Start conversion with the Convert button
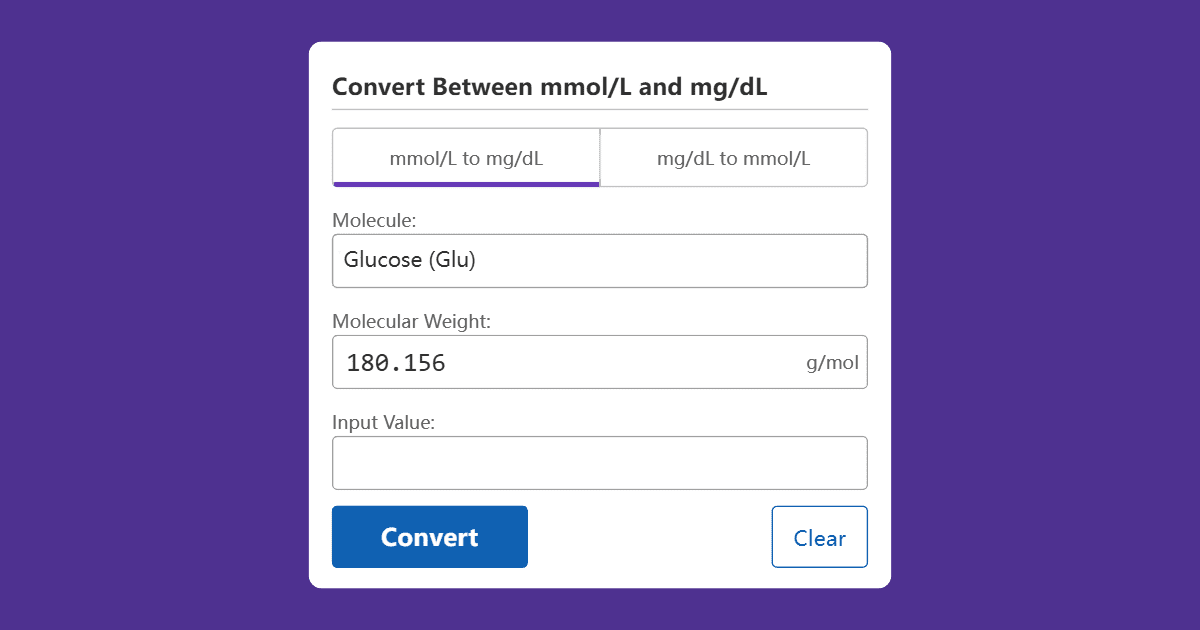The height and width of the screenshot is (630, 1200). [429, 537]
